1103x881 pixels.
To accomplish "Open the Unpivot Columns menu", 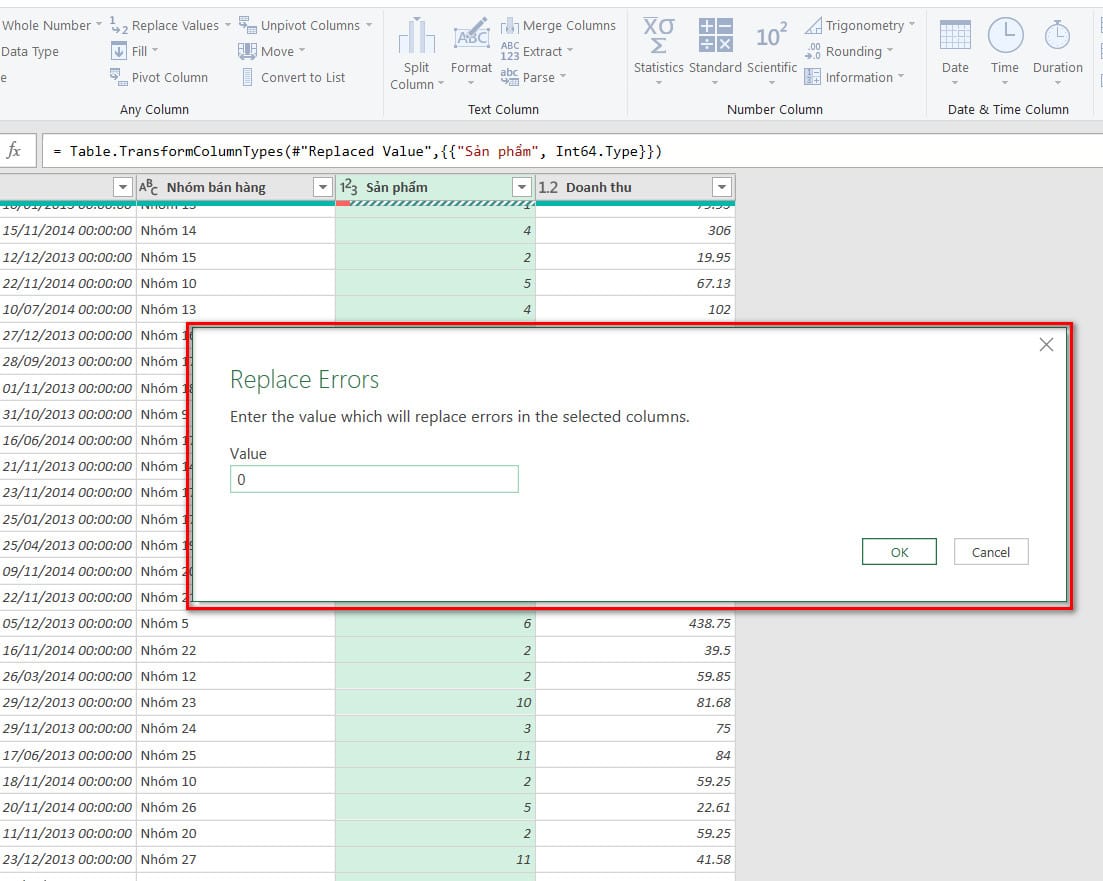I will point(368,25).
